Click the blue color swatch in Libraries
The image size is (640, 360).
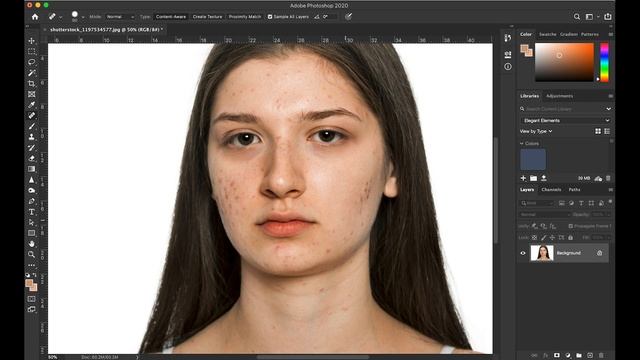tap(533, 159)
